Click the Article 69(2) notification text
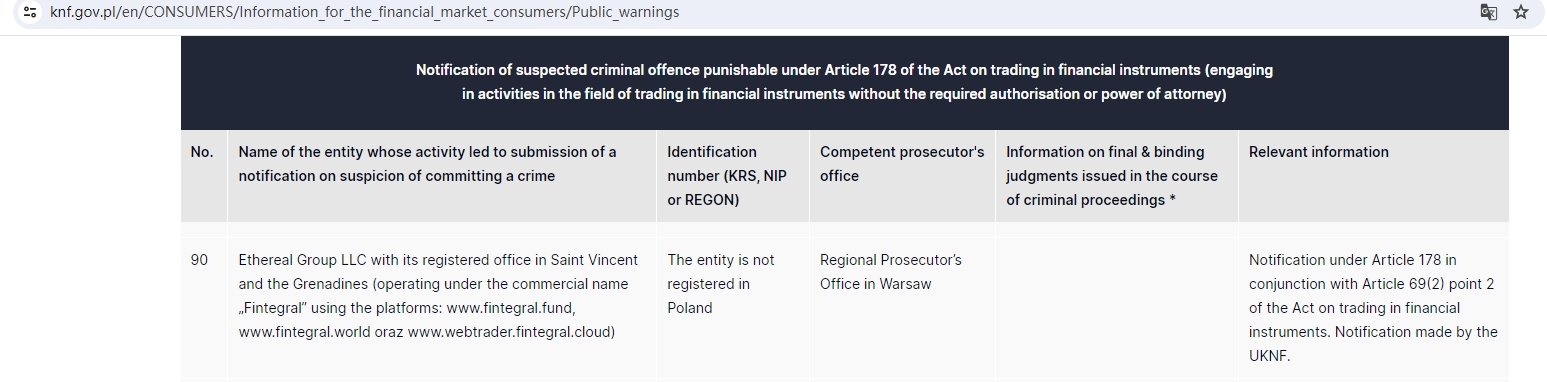Image resolution: width=1547 pixels, height=382 pixels. tap(1373, 308)
